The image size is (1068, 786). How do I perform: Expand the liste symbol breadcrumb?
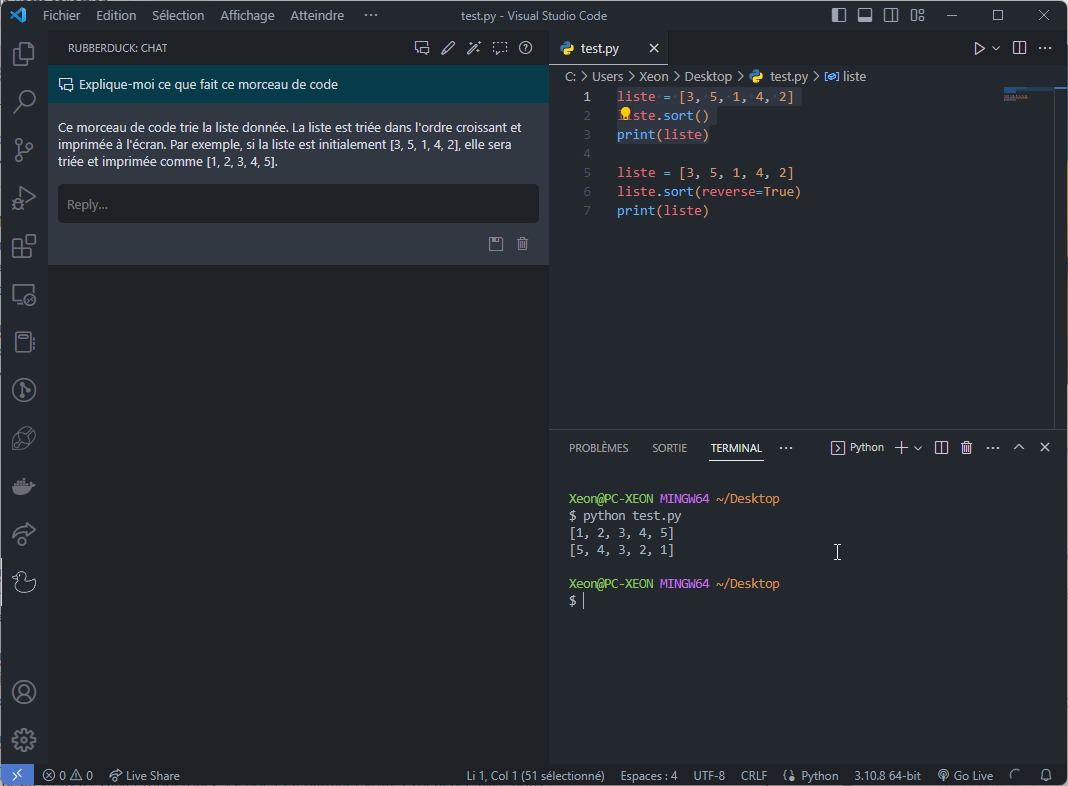pos(845,76)
